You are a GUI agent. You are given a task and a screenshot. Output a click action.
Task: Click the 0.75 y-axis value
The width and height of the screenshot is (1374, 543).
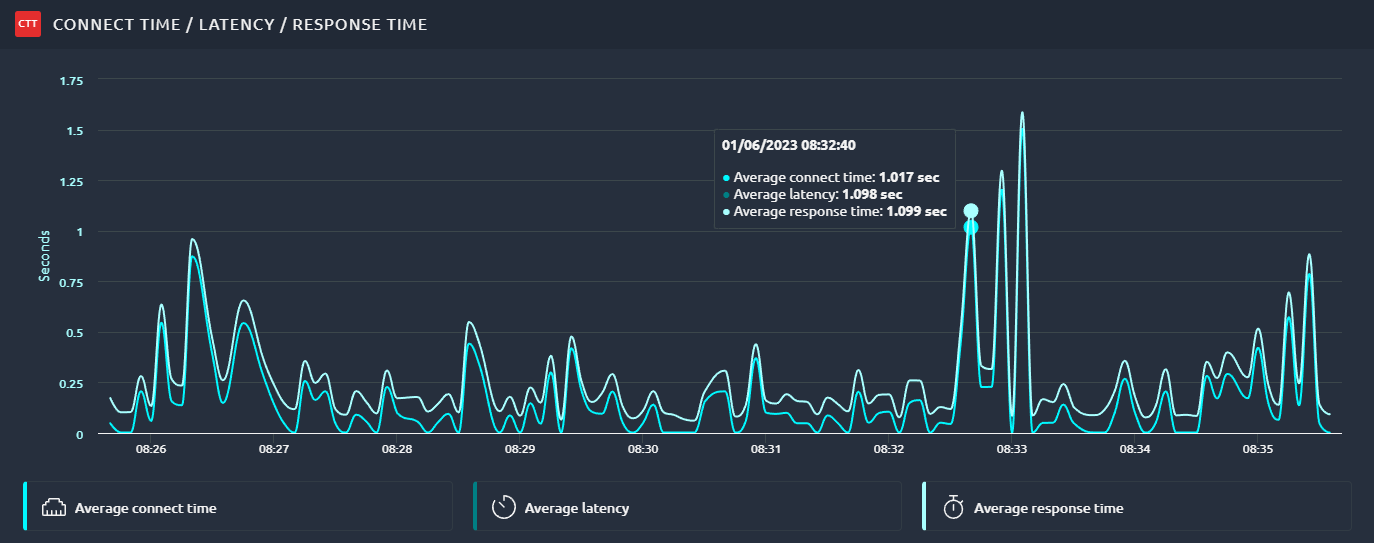[x=72, y=283]
